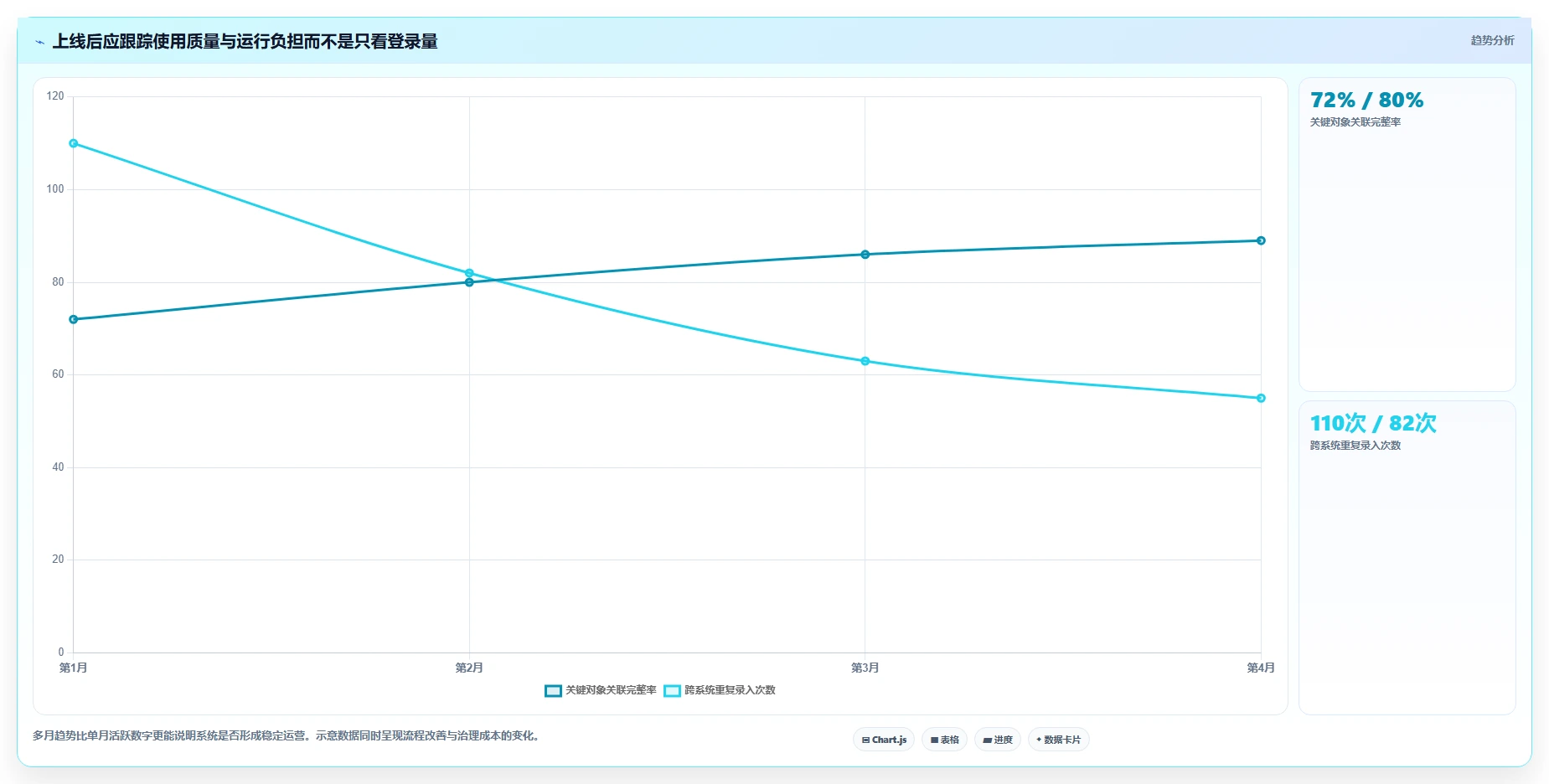Click the 跨系统重复录入次数 card caption
The height and width of the screenshot is (784, 1549).
1355,446
